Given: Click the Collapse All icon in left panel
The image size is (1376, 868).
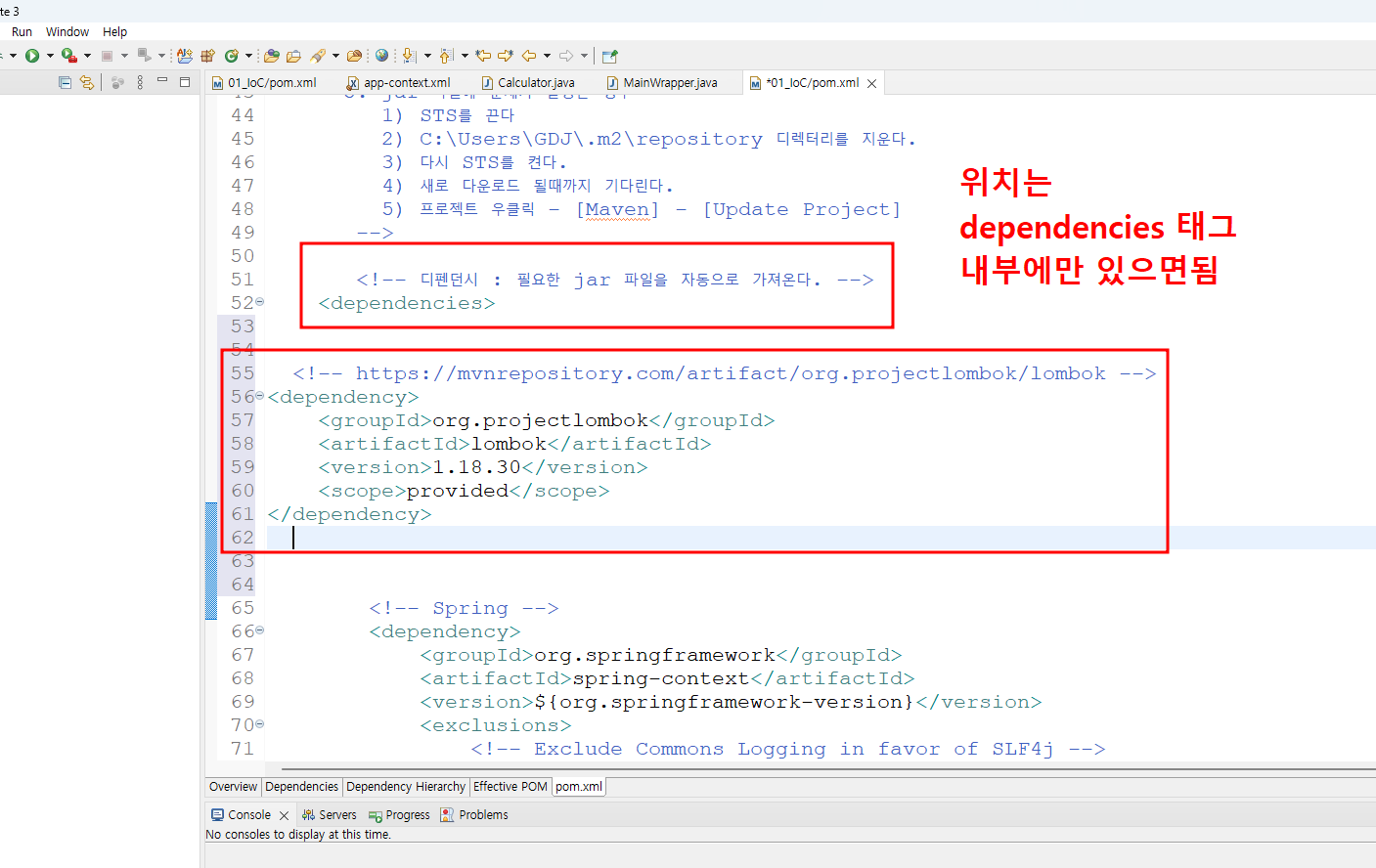Looking at the screenshot, I should tap(65, 82).
